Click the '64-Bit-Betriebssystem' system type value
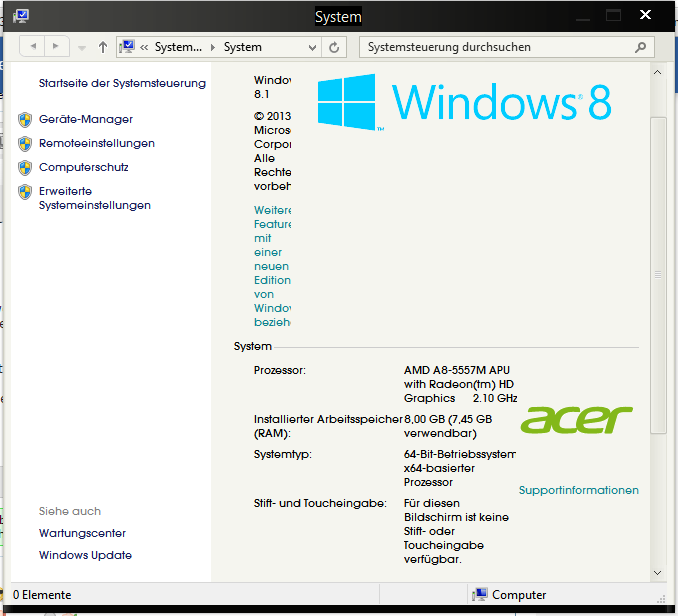 click(x=460, y=454)
